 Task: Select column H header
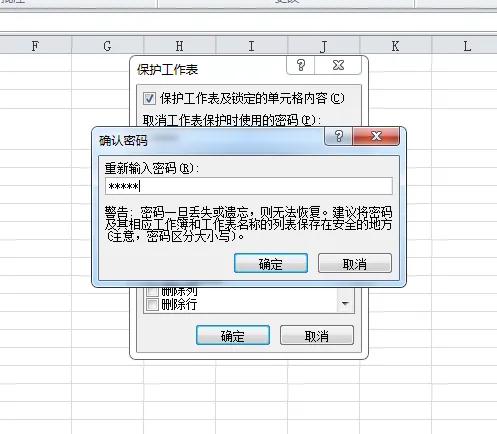pos(180,46)
